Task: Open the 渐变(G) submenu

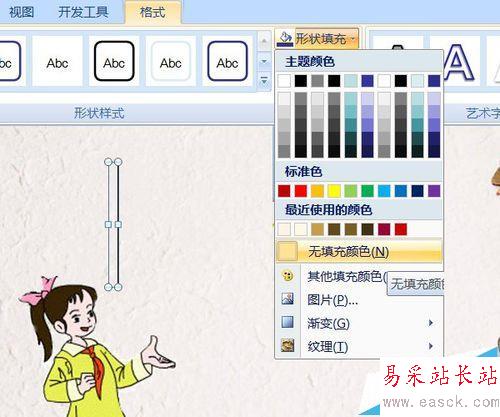Action: [x=328, y=323]
